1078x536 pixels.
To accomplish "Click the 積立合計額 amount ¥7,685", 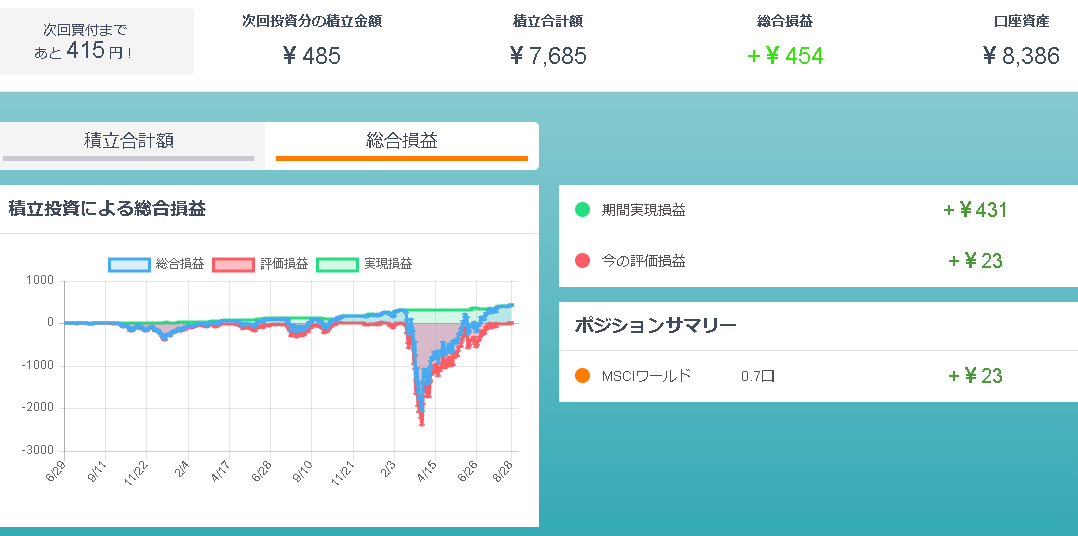I will pos(548,56).
